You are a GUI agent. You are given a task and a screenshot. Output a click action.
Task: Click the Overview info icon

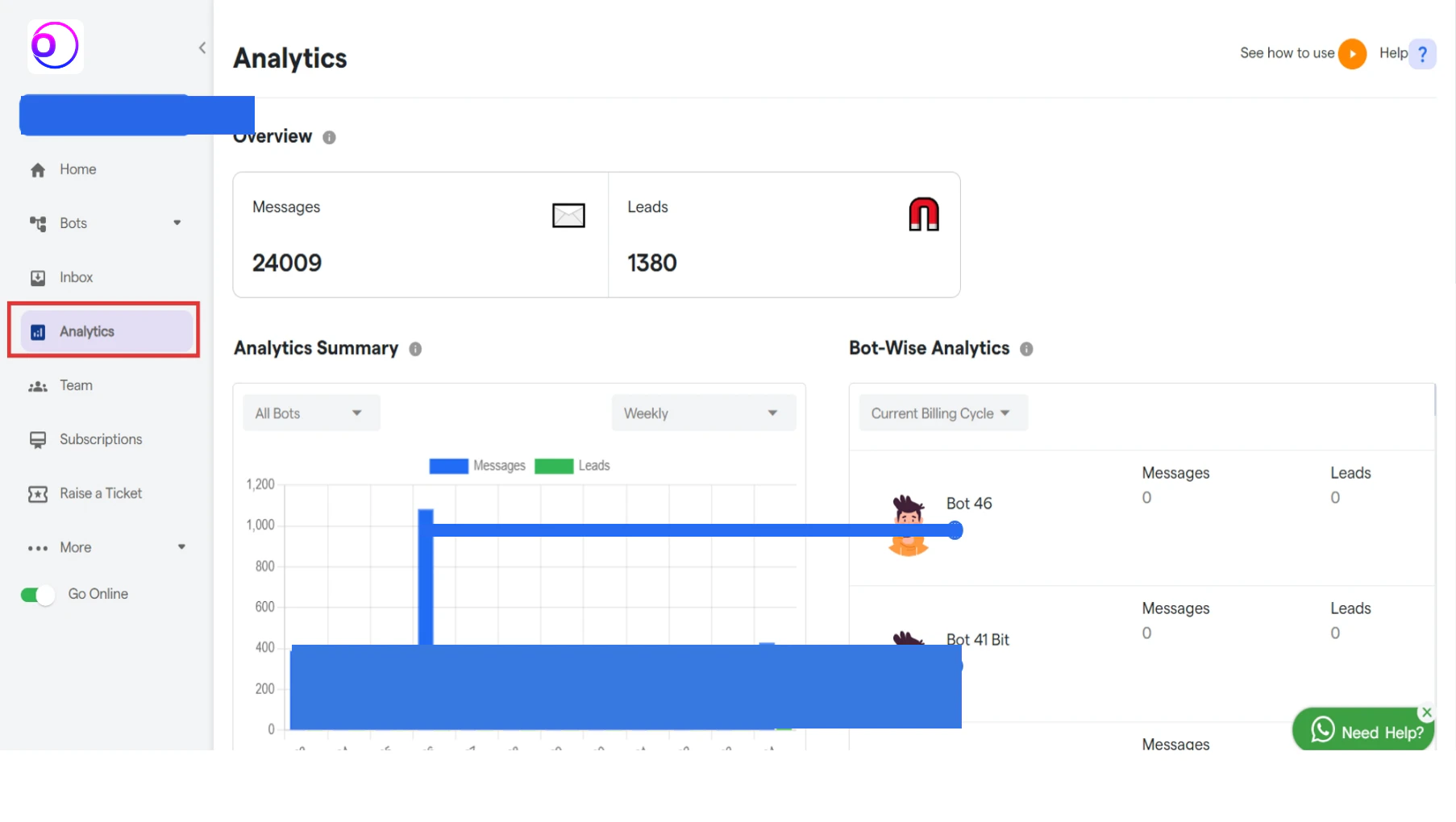click(329, 138)
